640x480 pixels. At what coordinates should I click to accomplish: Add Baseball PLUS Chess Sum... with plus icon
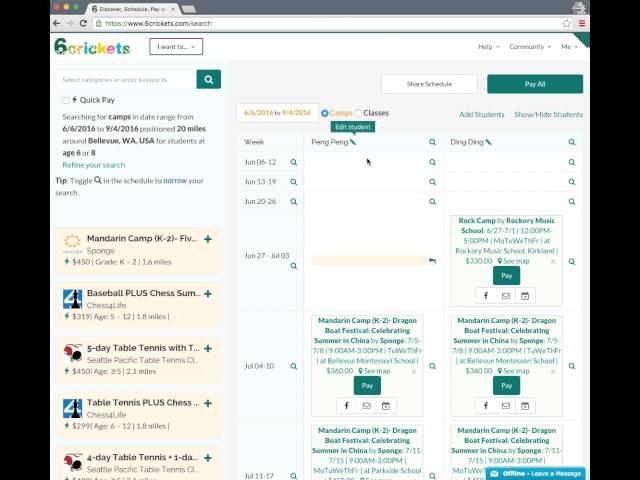[x=208, y=294]
